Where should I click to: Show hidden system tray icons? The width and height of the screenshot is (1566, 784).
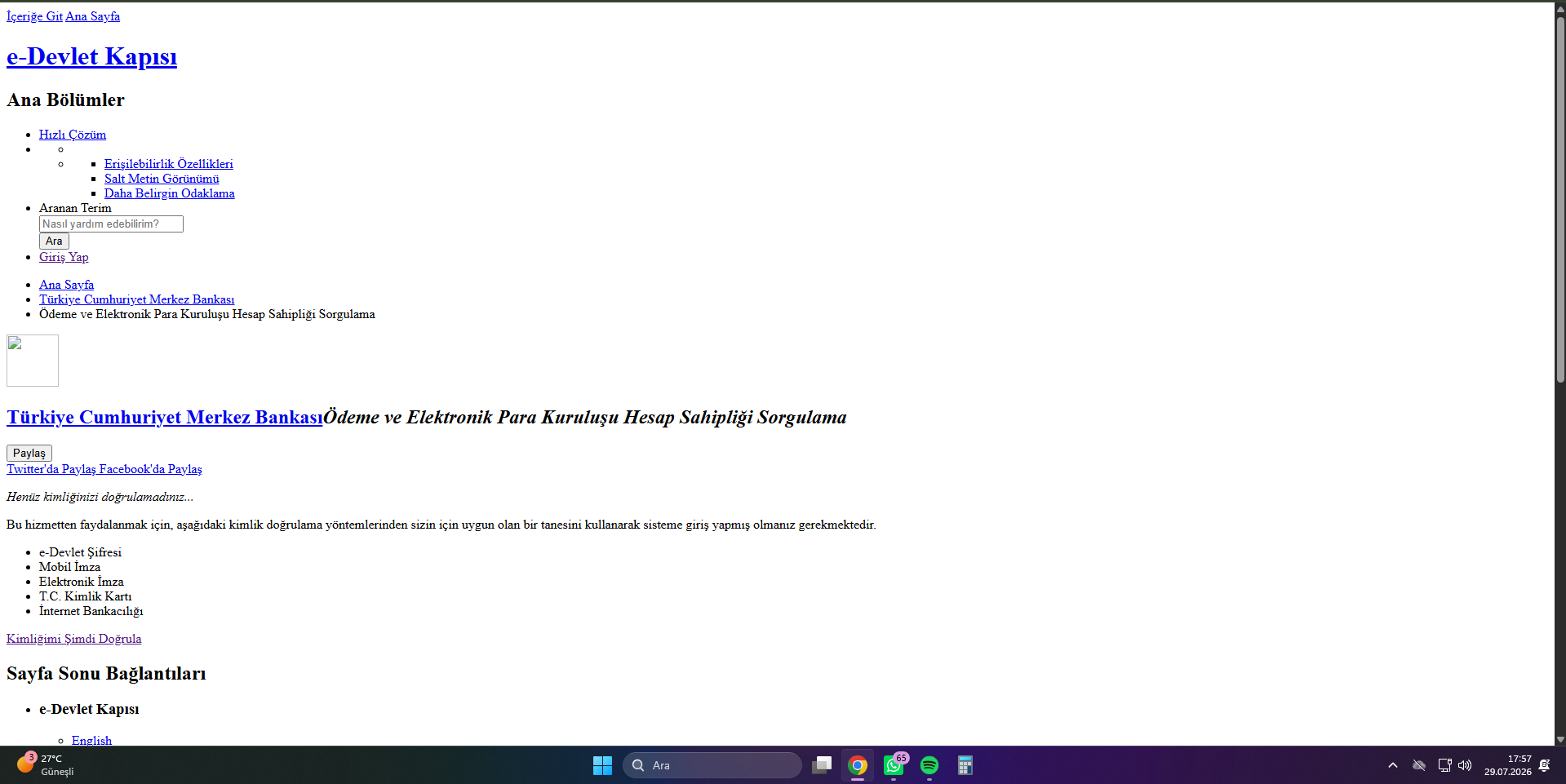(x=1393, y=765)
